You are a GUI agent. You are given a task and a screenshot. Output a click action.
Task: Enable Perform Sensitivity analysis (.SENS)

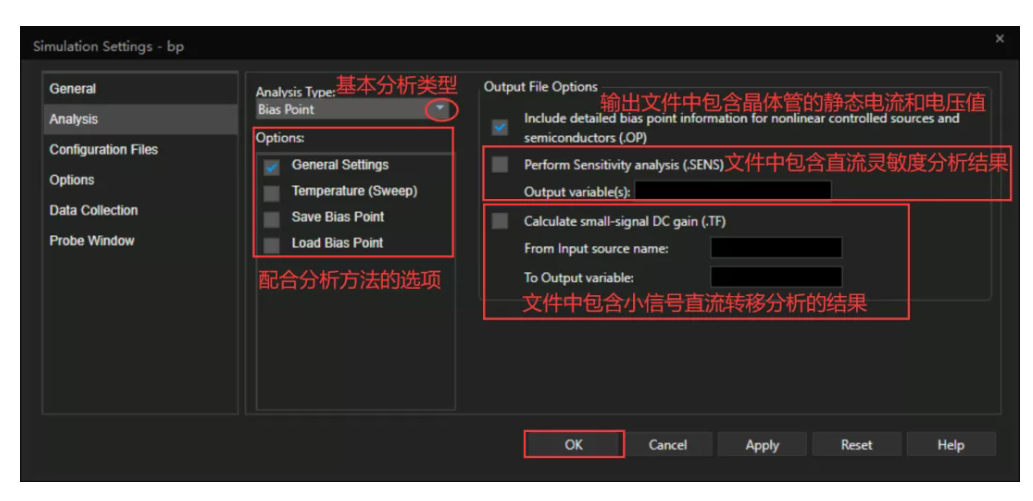tap(500, 165)
